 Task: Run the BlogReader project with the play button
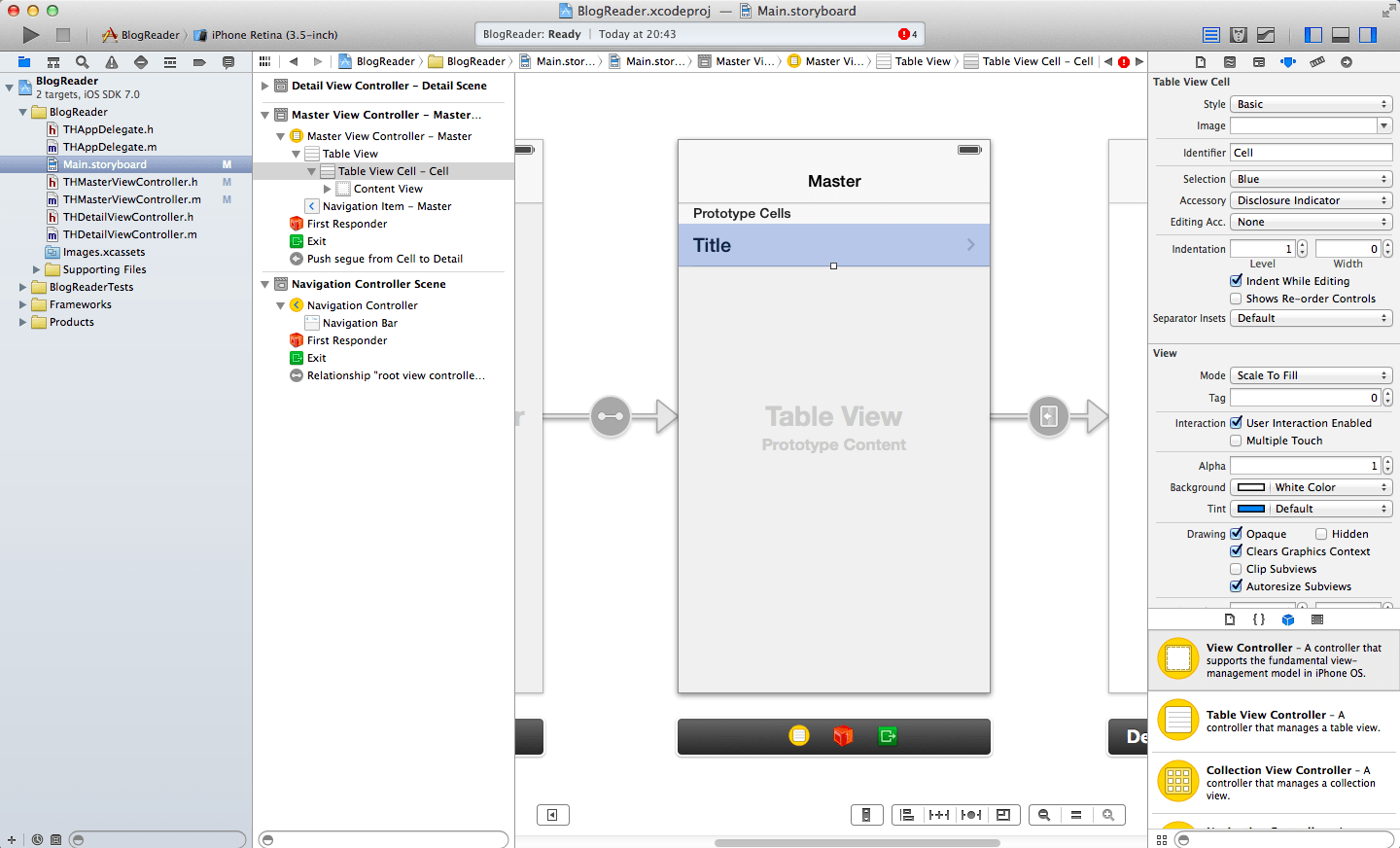pyautogui.click(x=31, y=35)
